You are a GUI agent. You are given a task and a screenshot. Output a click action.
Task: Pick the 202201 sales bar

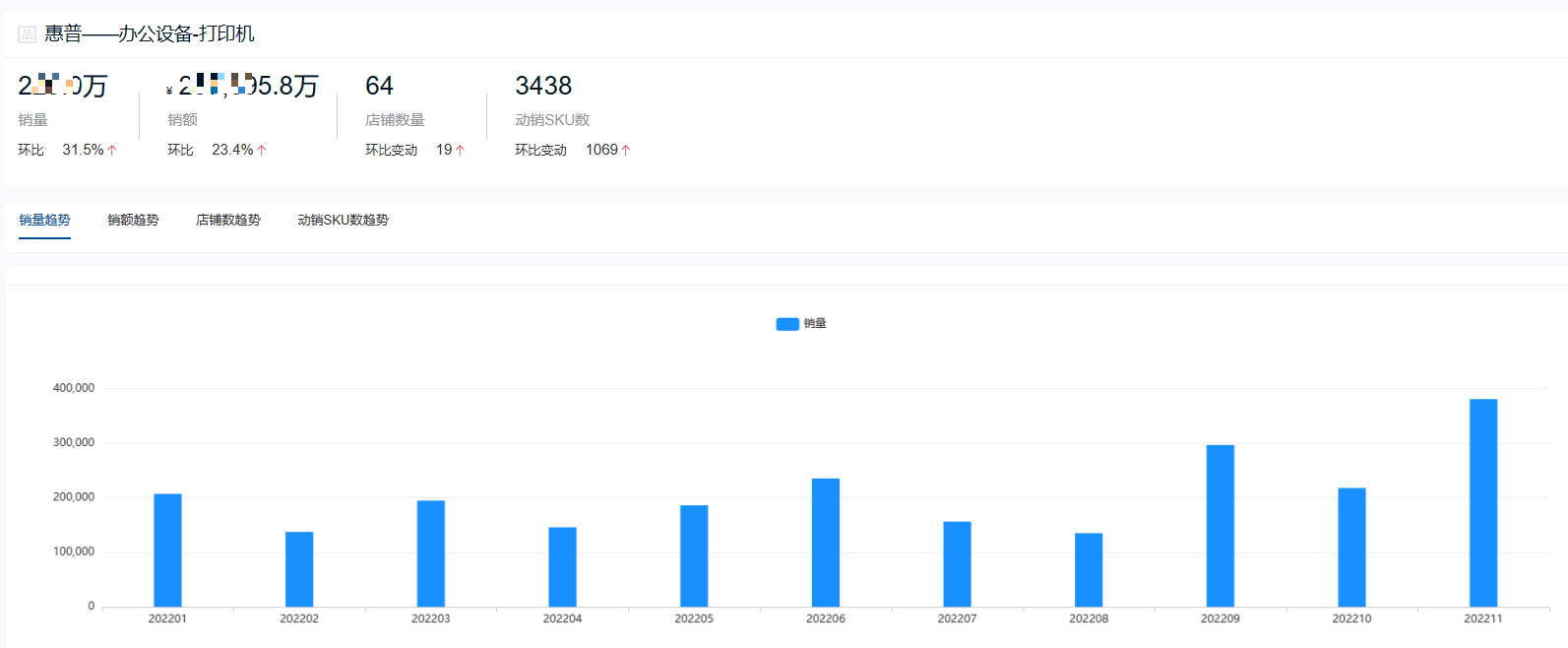pyautogui.click(x=167, y=550)
